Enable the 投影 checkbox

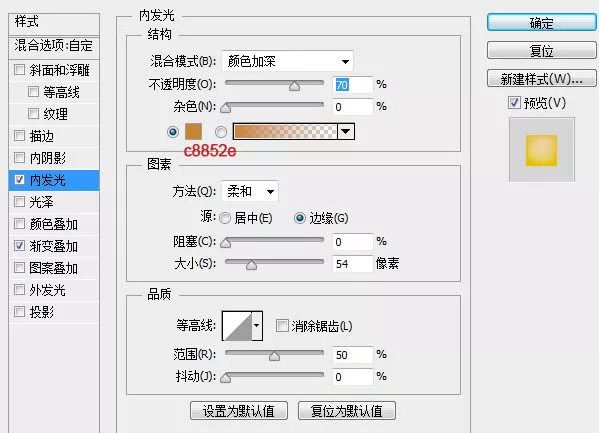pos(19,312)
